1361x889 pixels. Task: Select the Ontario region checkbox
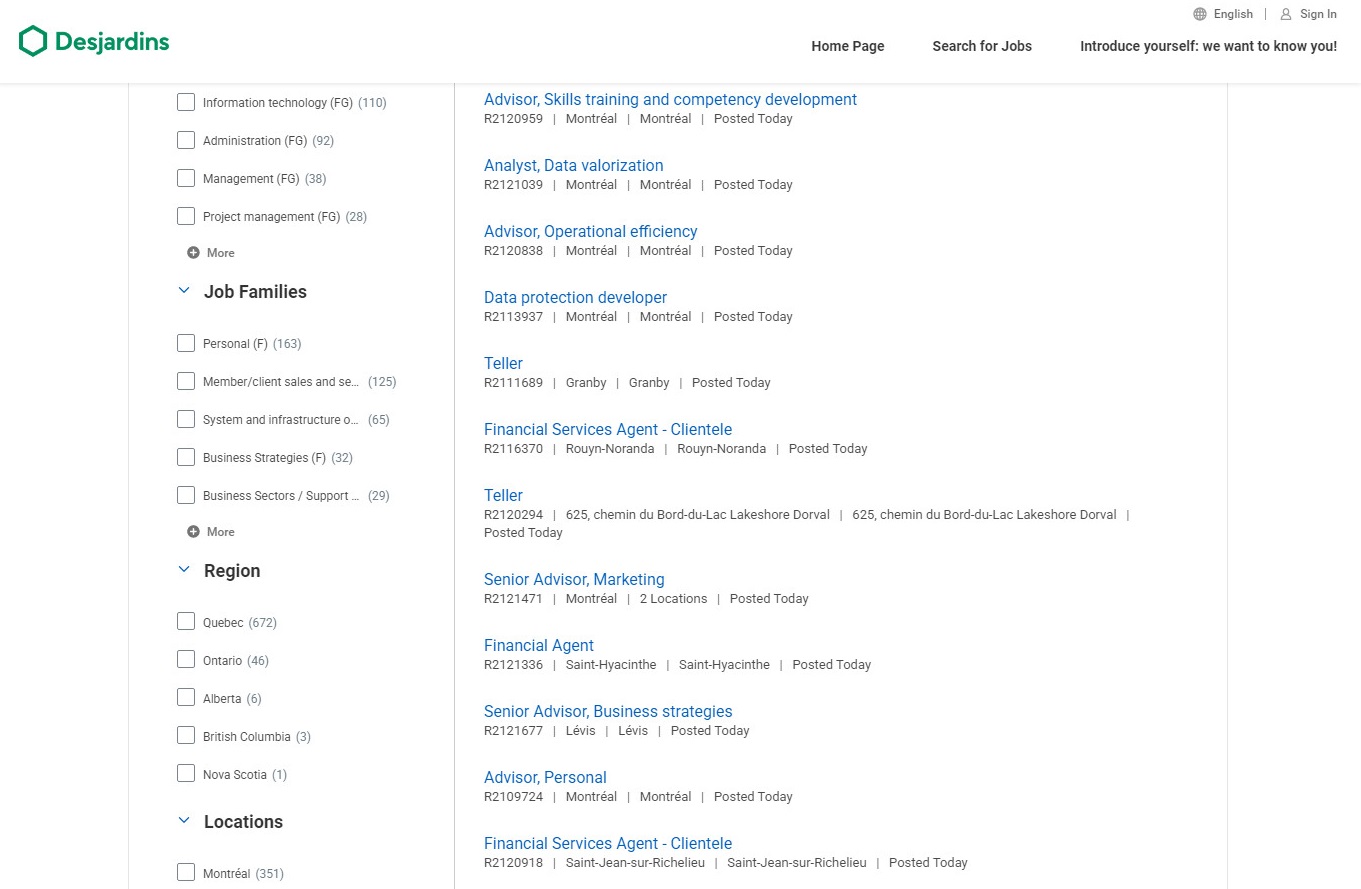(186, 660)
